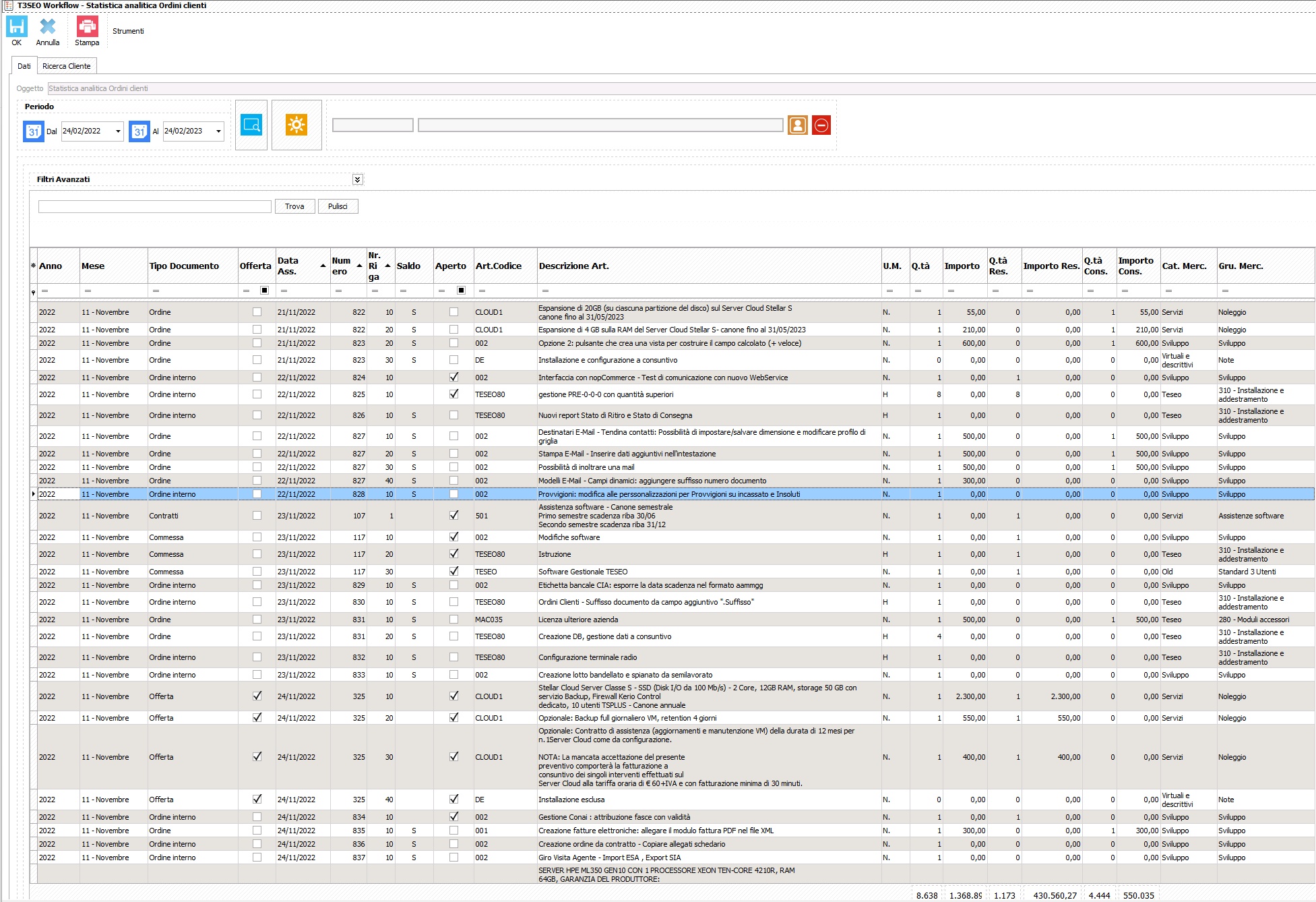Click the Oggetto text field
The width and height of the screenshot is (1316, 902).
[x=681, y=88]
